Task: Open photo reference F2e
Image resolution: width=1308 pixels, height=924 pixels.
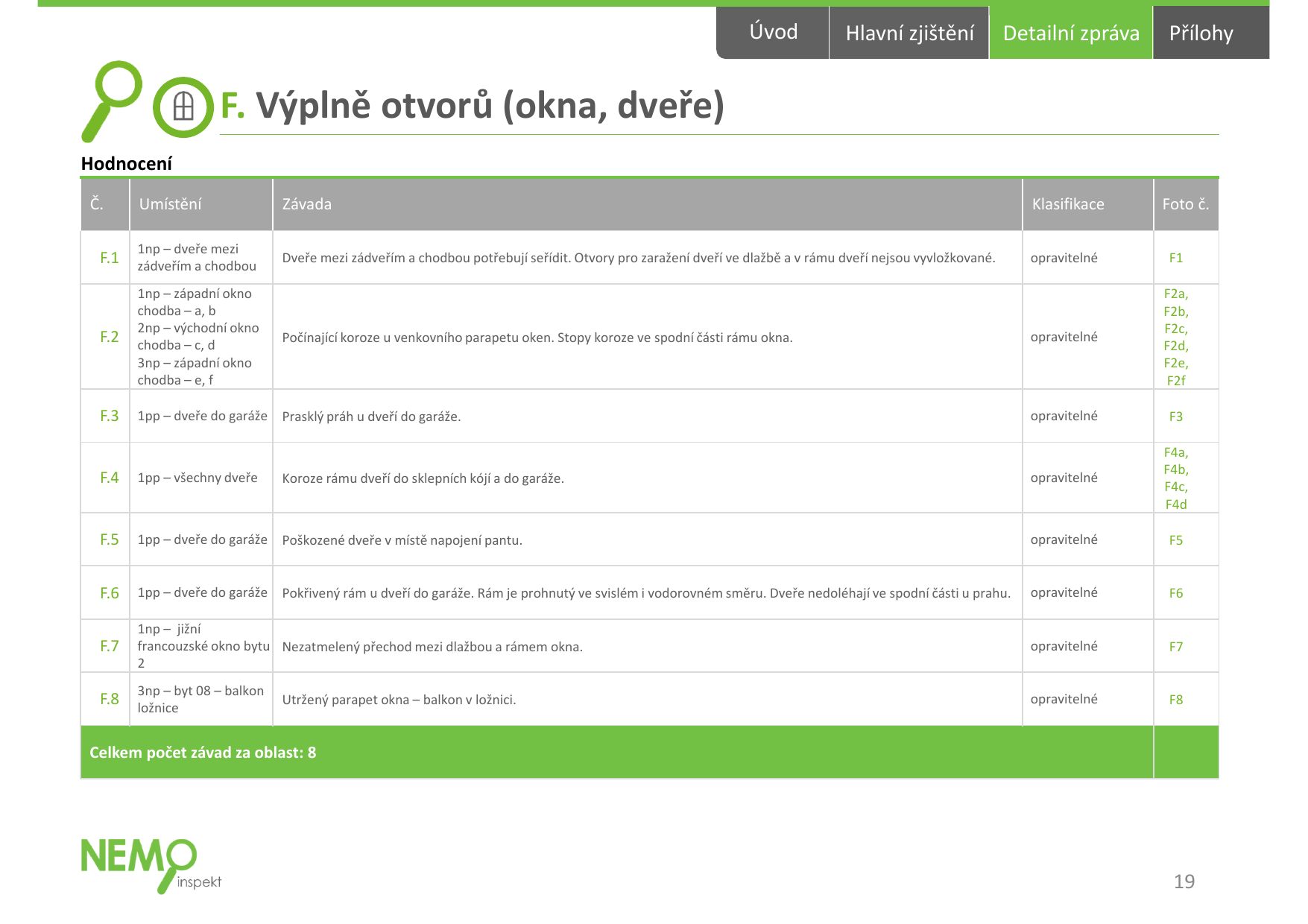Action: tap(1175, 363)
